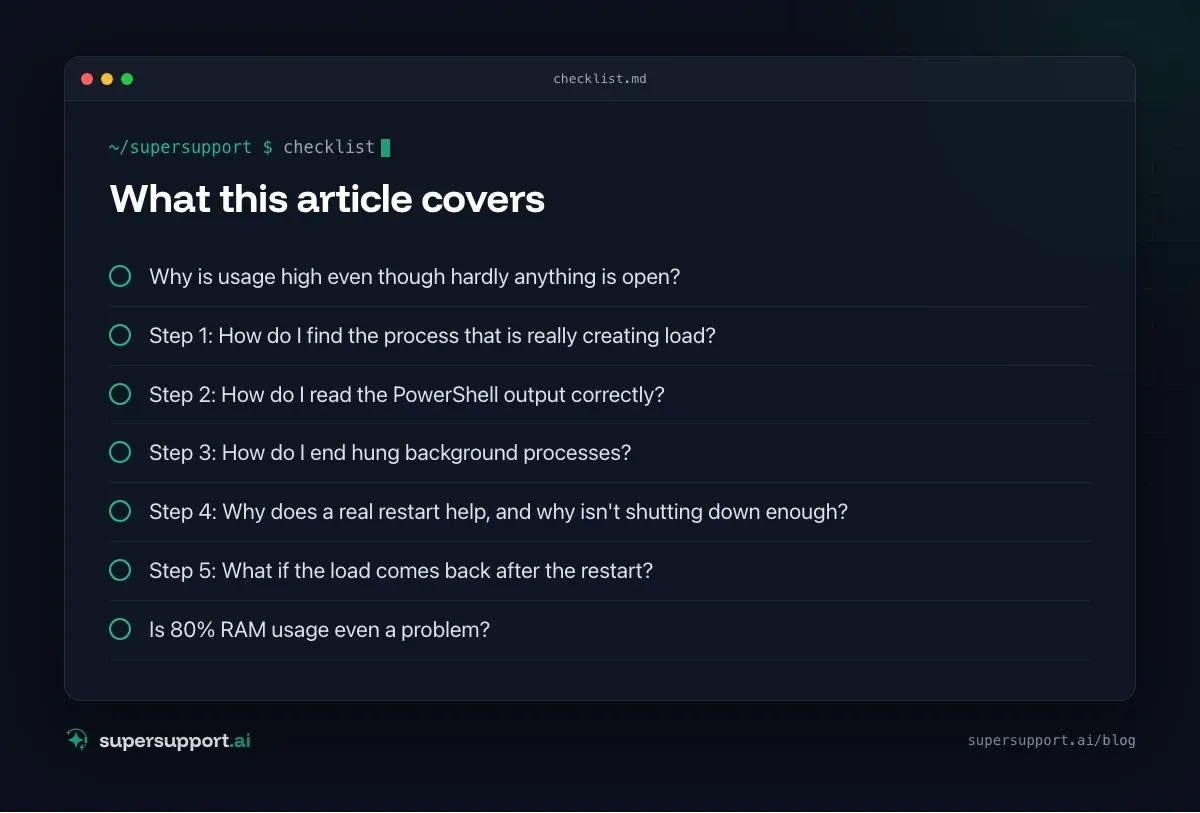
Task: Select "Step 3: How do I end hung" text
Action: tap(390, 452)
